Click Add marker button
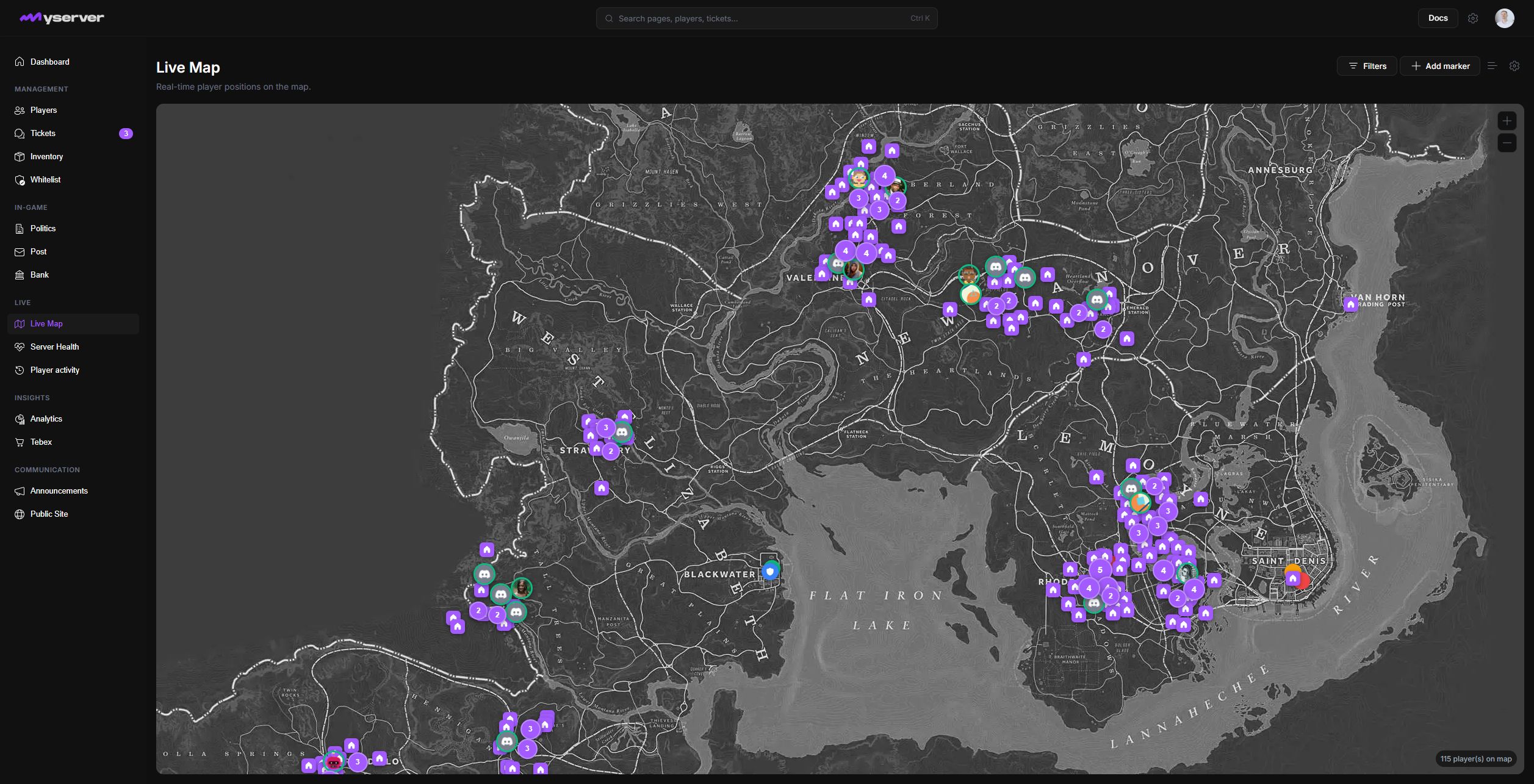1534x784 pixels. (1439, 66)
